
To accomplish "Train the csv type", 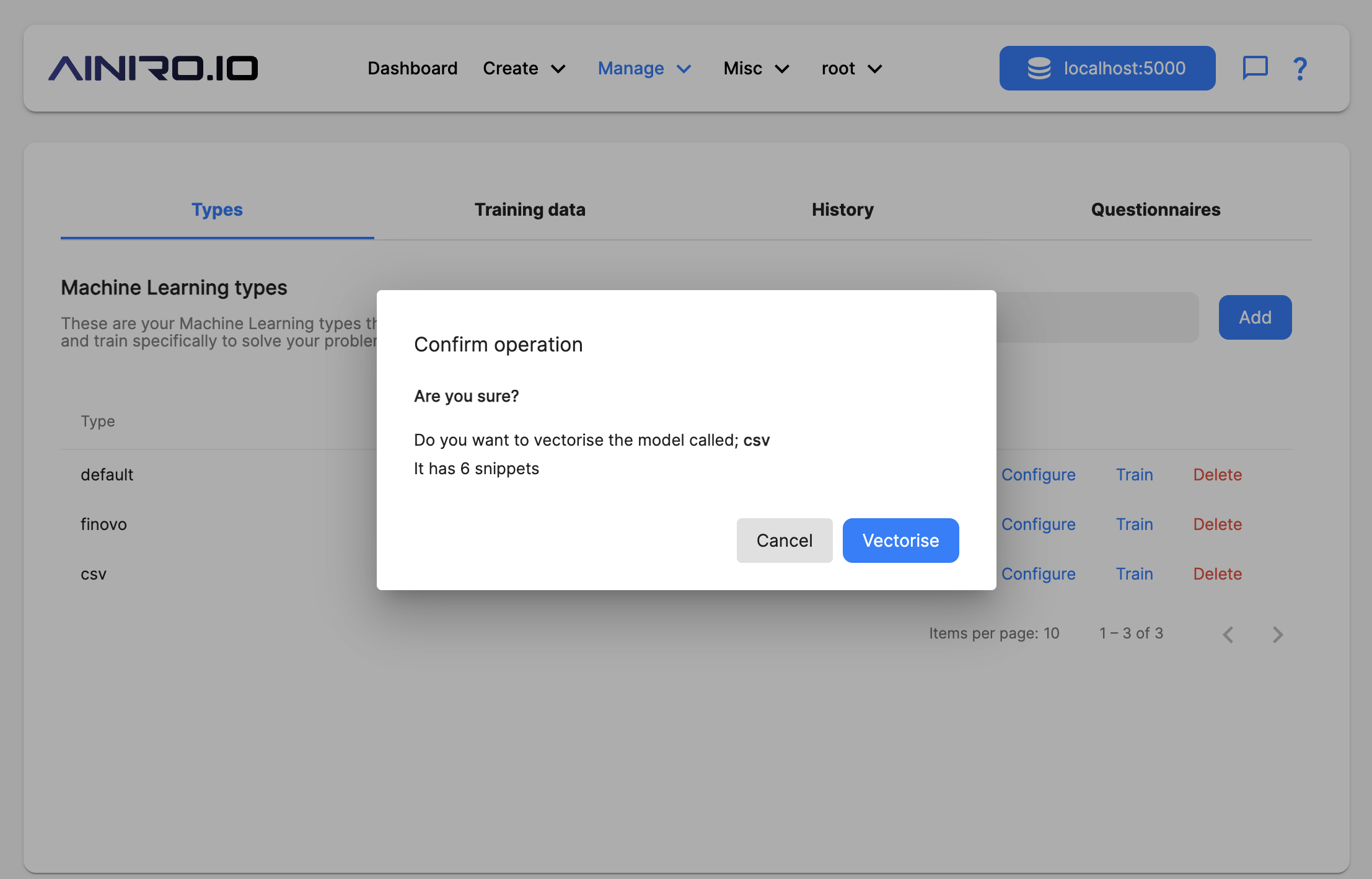I will point(1135,574).
